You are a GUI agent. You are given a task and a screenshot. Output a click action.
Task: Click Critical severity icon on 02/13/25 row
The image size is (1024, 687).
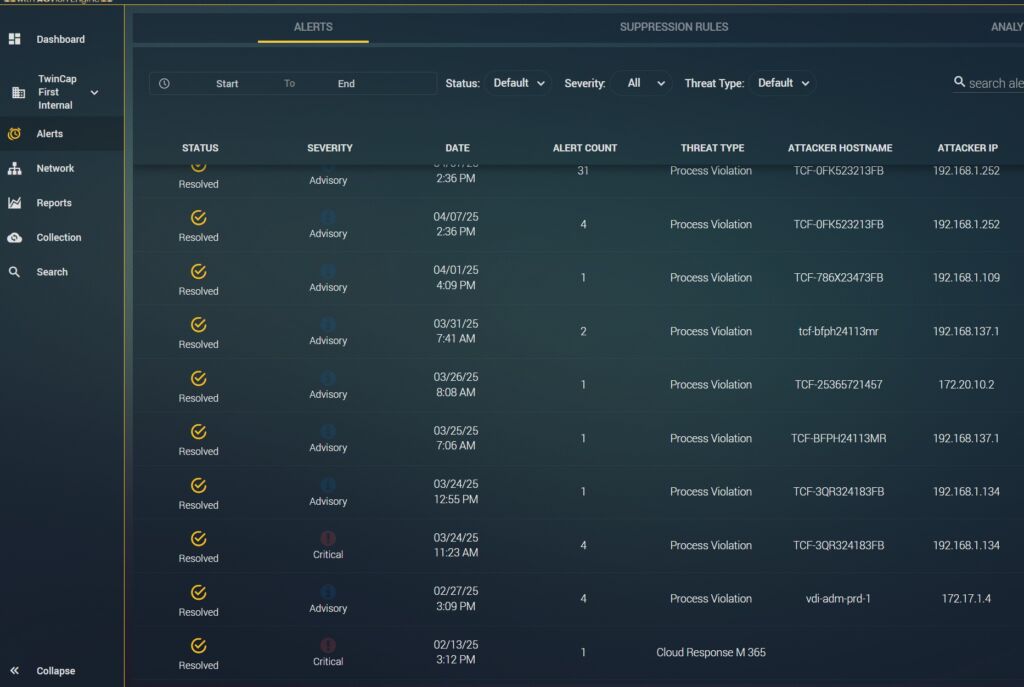tap(328, 645)
